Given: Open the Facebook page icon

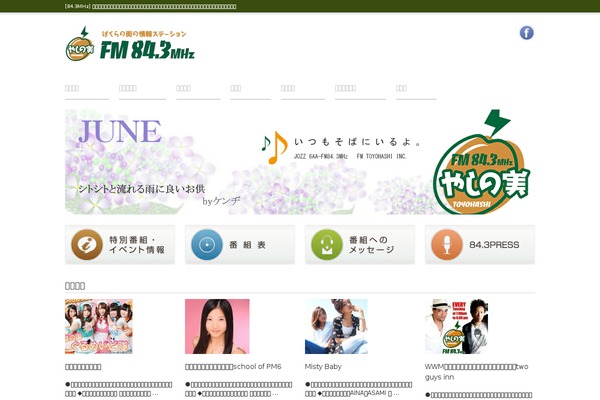Looking at the screenshot, I should click(x=527, y=33).
